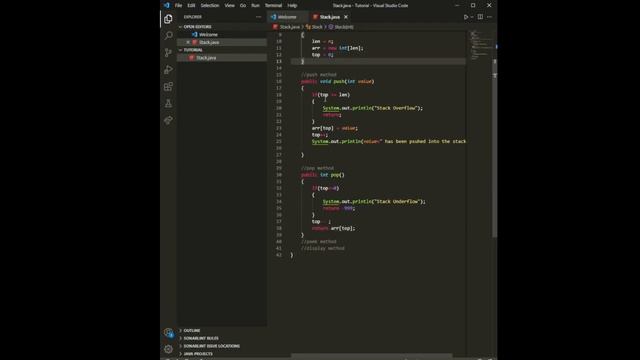Open the editor More Actions ellipsis
The height and width of the screenshot is (360, 640).
click(x=489, y=17)
